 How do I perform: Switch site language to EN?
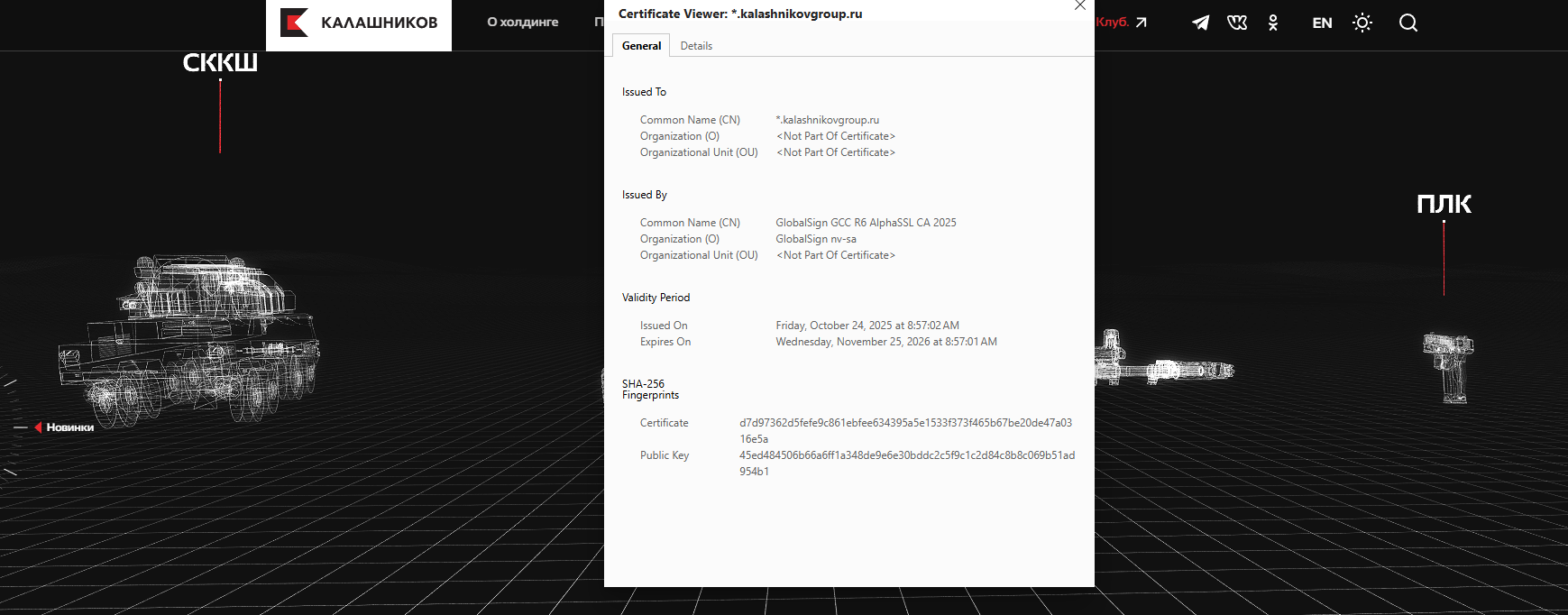coord(1322,23)
